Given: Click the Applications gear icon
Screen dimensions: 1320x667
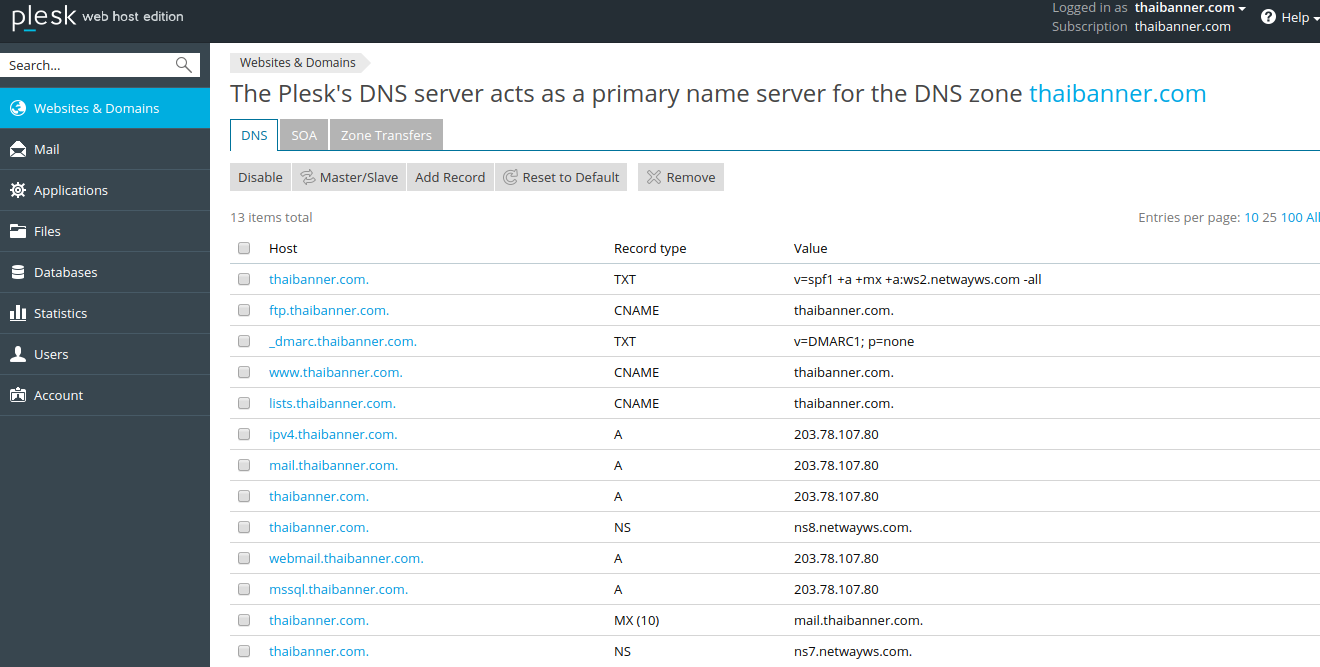Looking at the screenshot, I should click(17, 190).
